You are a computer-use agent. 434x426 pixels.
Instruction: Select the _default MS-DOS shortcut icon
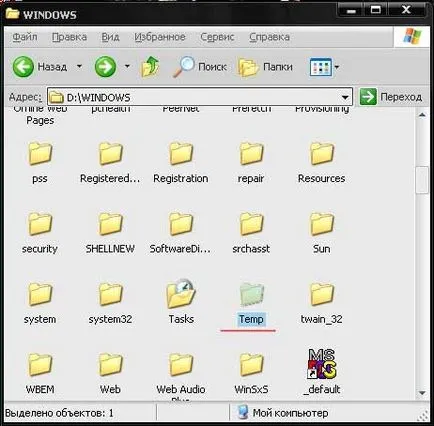tap(322, 364)
